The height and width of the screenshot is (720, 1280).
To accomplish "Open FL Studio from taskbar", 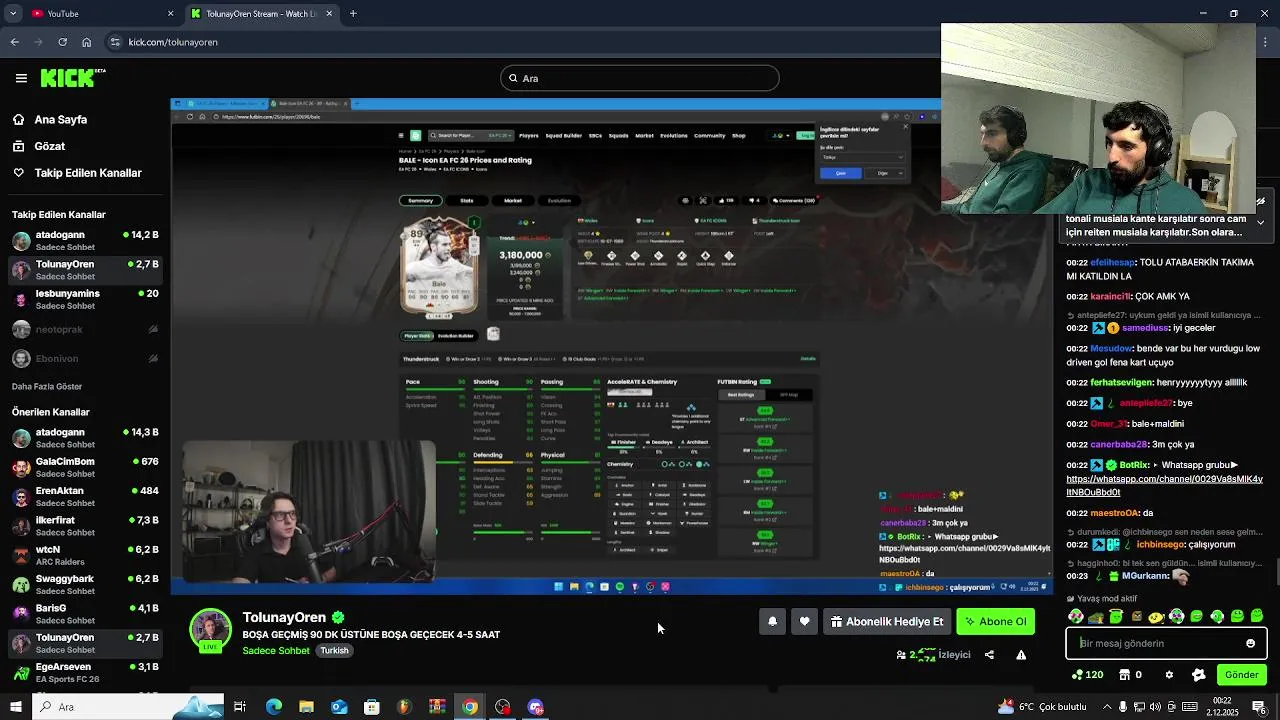I will click(404, 707).
